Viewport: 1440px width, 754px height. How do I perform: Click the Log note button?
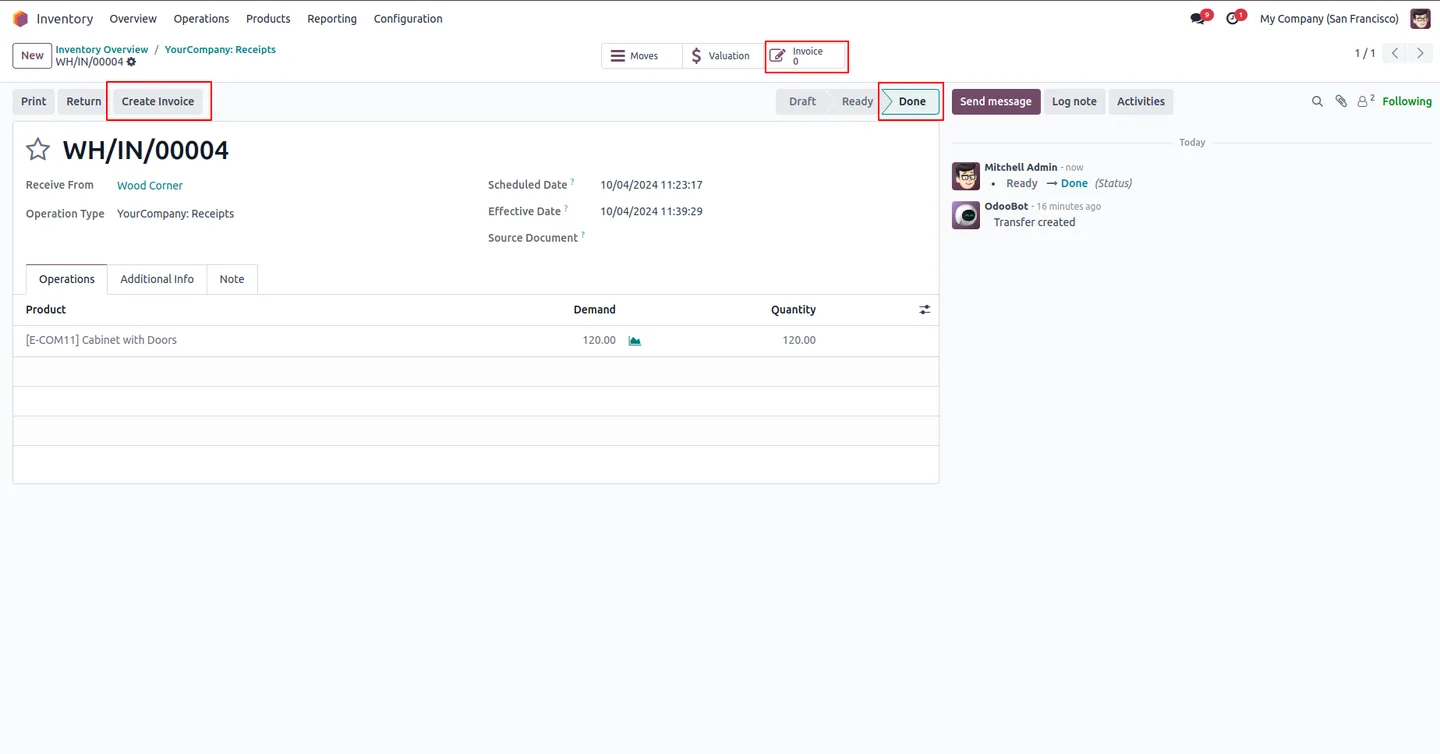coord(1074,101)
